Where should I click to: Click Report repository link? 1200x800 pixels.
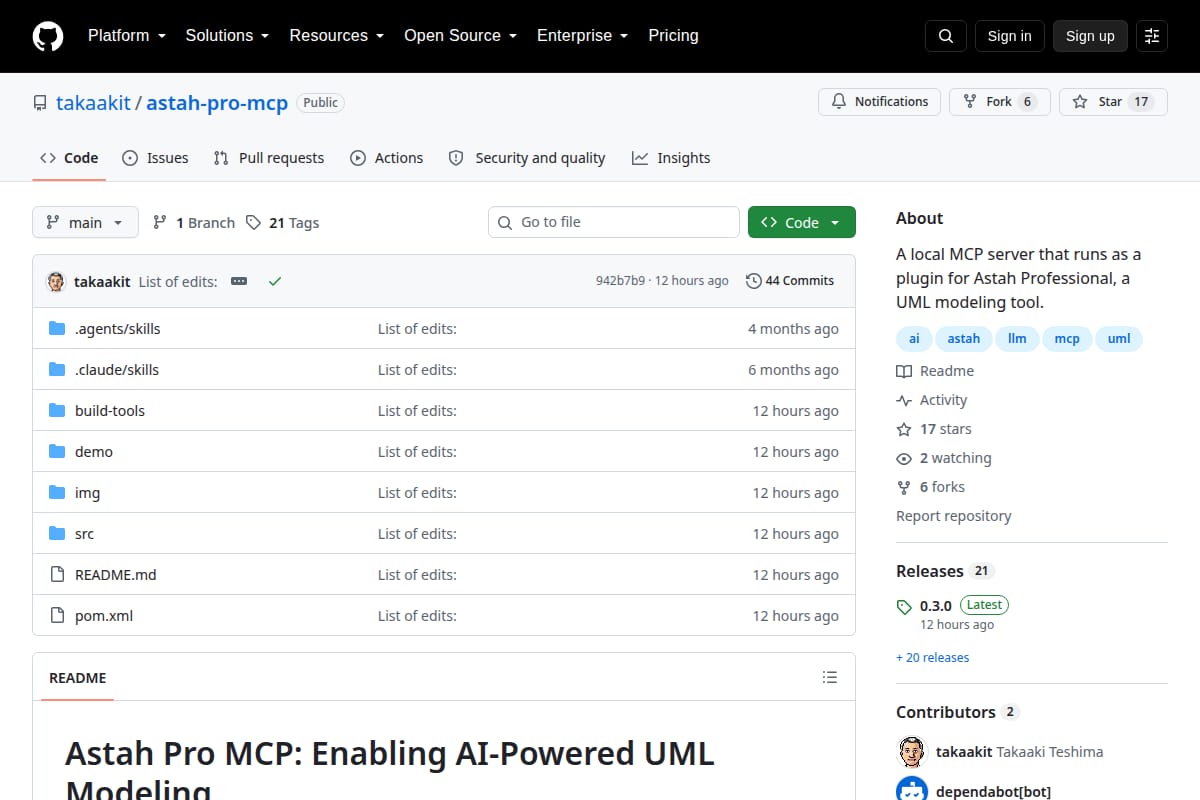(953, 516)
